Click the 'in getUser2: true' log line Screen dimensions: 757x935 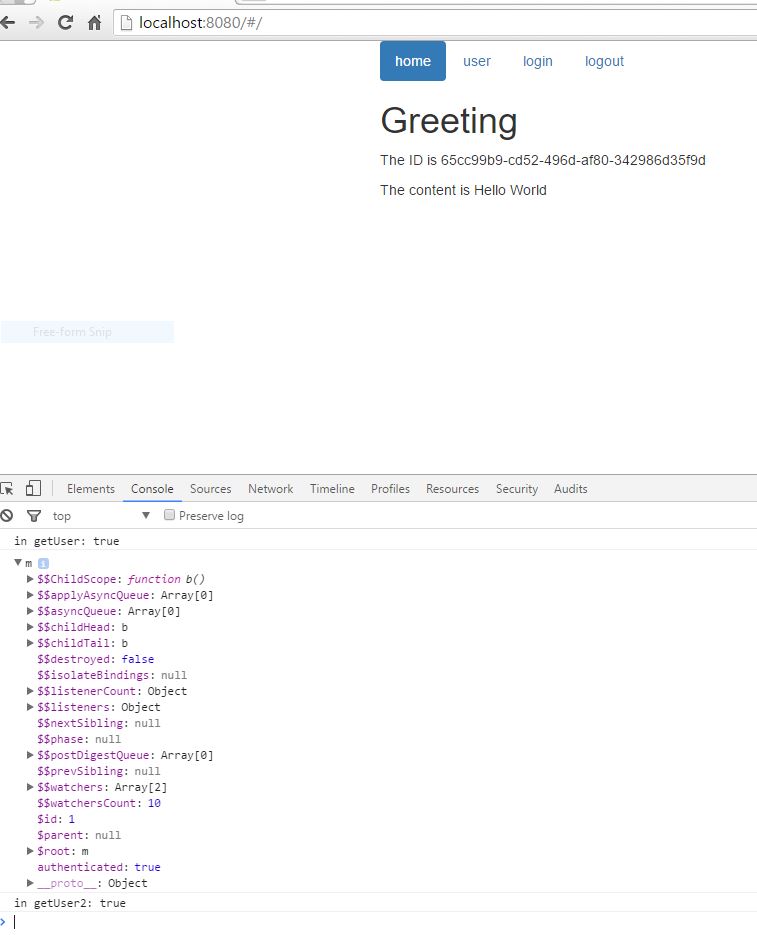(70, 903)
